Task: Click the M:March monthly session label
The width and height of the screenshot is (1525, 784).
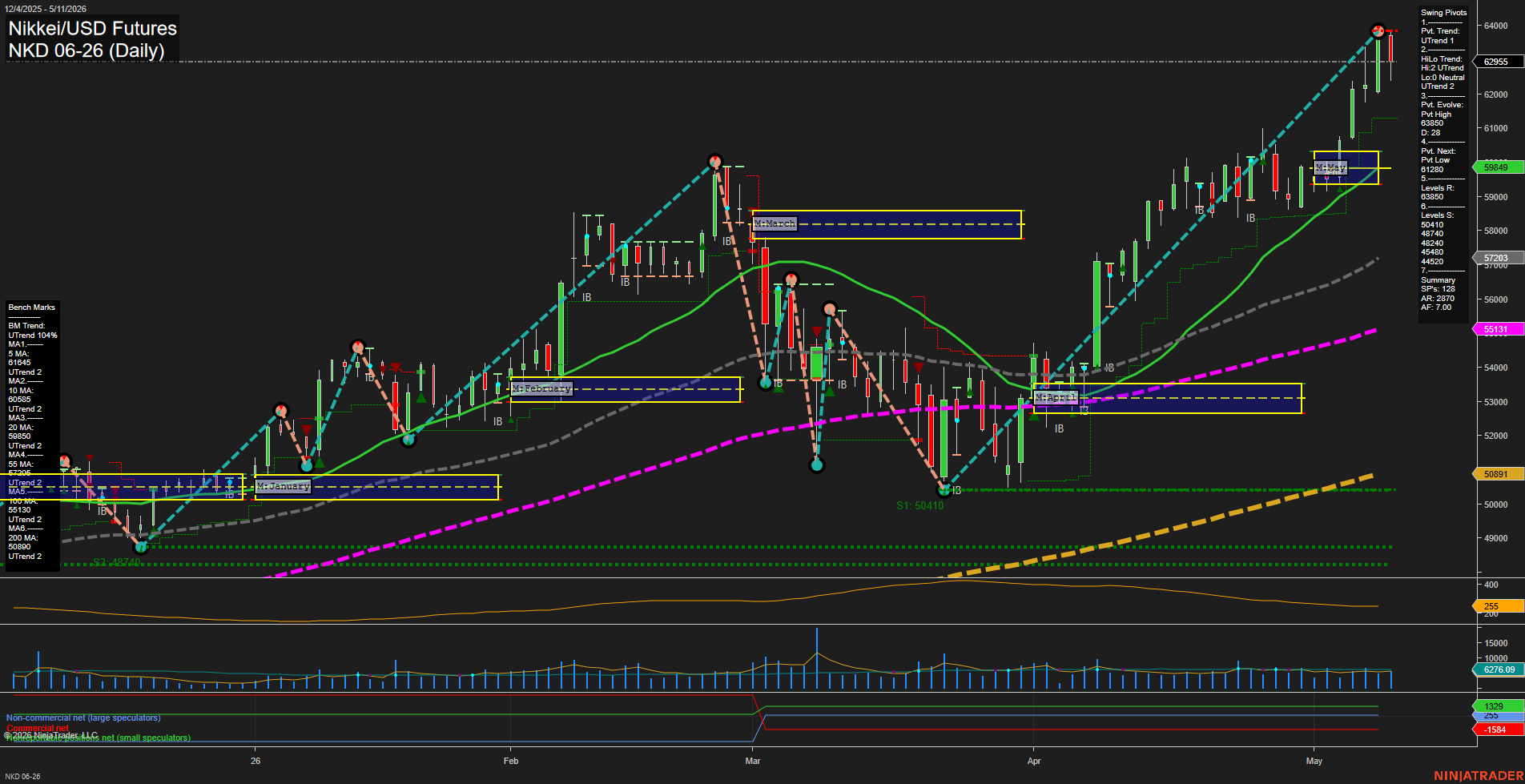Action: click(x=775, y=223)
